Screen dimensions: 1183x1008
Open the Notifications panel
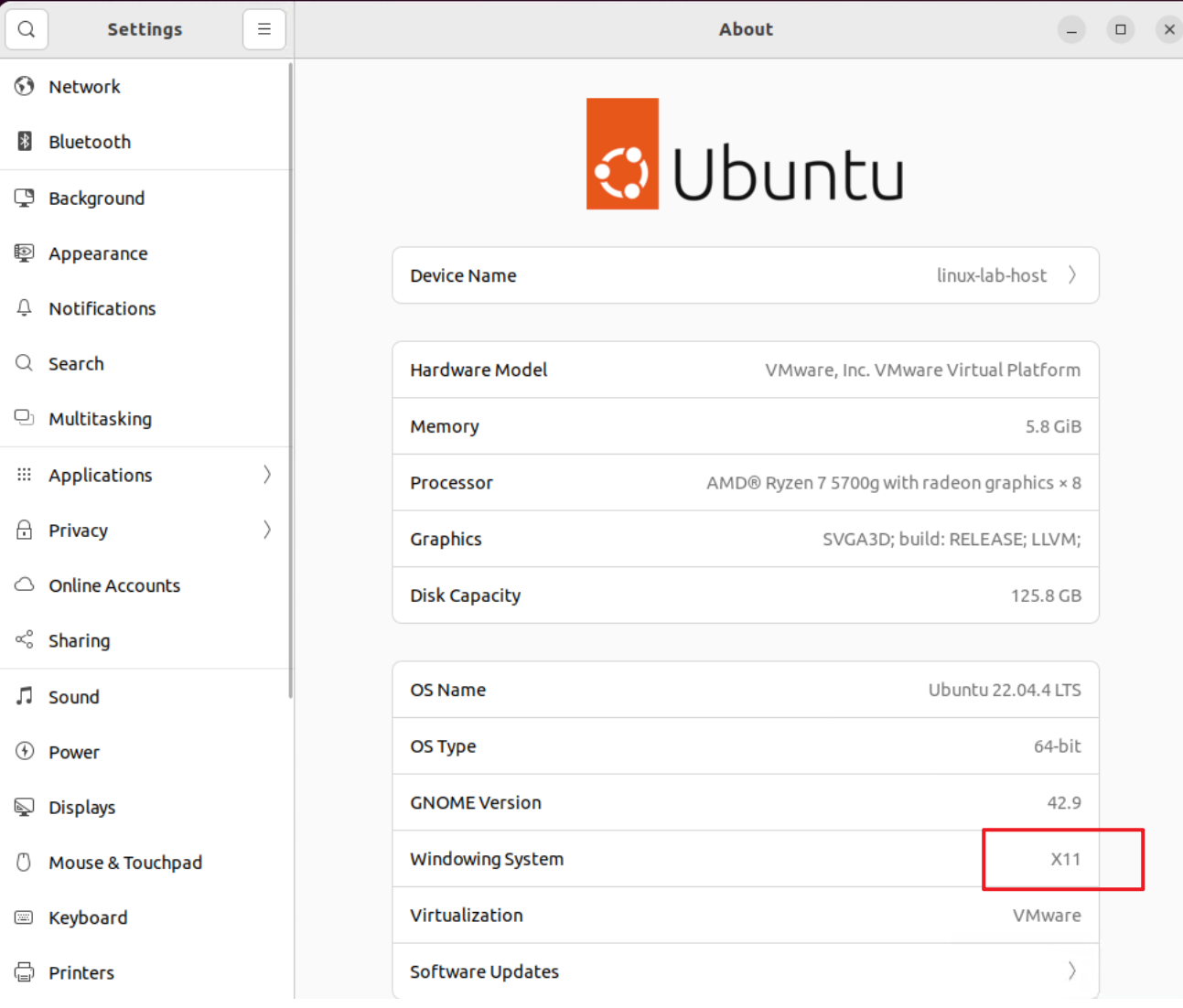tap(146, 307)
